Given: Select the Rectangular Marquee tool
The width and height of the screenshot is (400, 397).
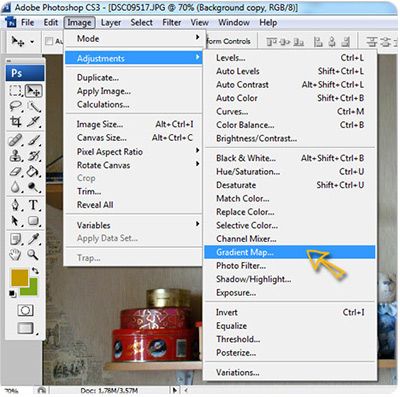Looking at the screenshot, I should (x=15, y=91).
